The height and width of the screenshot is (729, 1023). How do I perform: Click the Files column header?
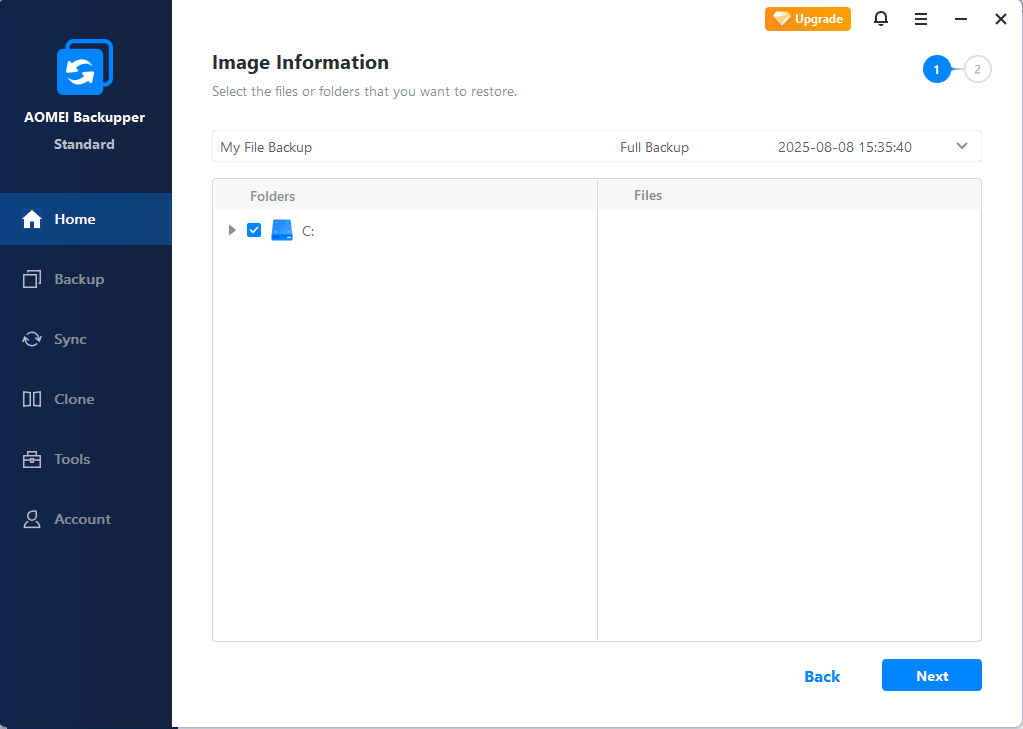(648, 195)
